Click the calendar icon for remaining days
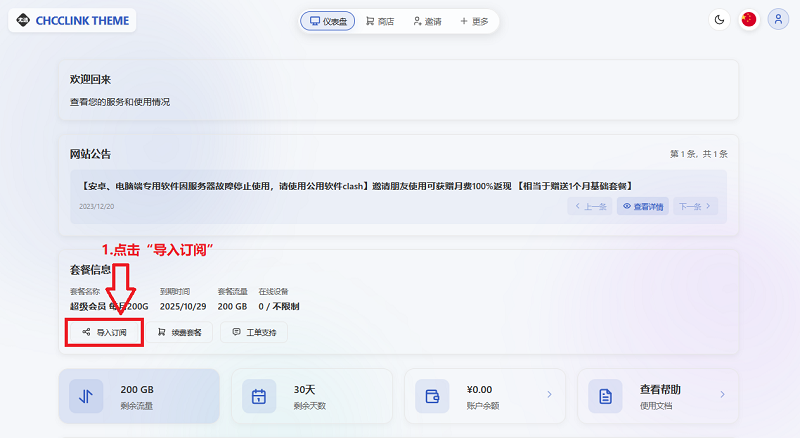This screenshot has height=438, width=800. 259,396
